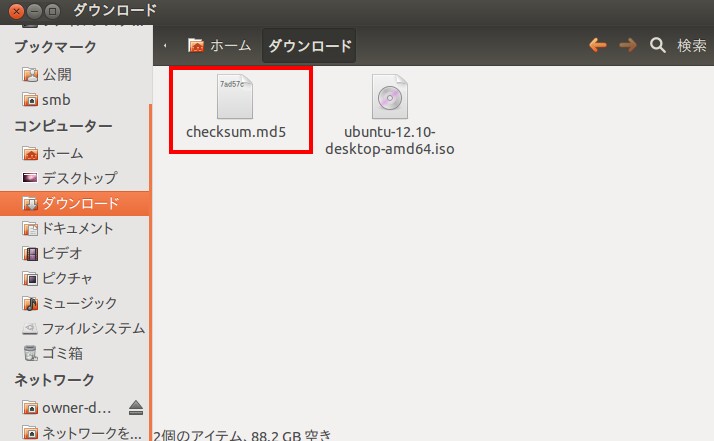
Task: Click the ドキュメント folder icon
Action: tap(30, 228)
